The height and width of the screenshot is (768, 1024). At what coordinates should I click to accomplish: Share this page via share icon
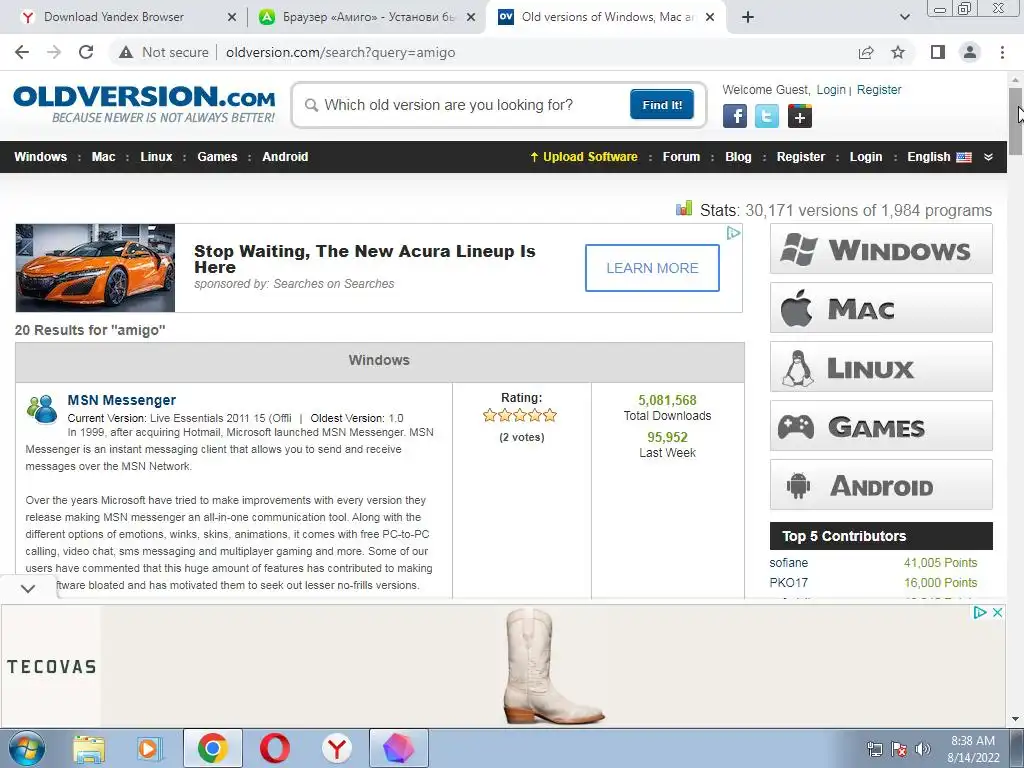point(866,52)
